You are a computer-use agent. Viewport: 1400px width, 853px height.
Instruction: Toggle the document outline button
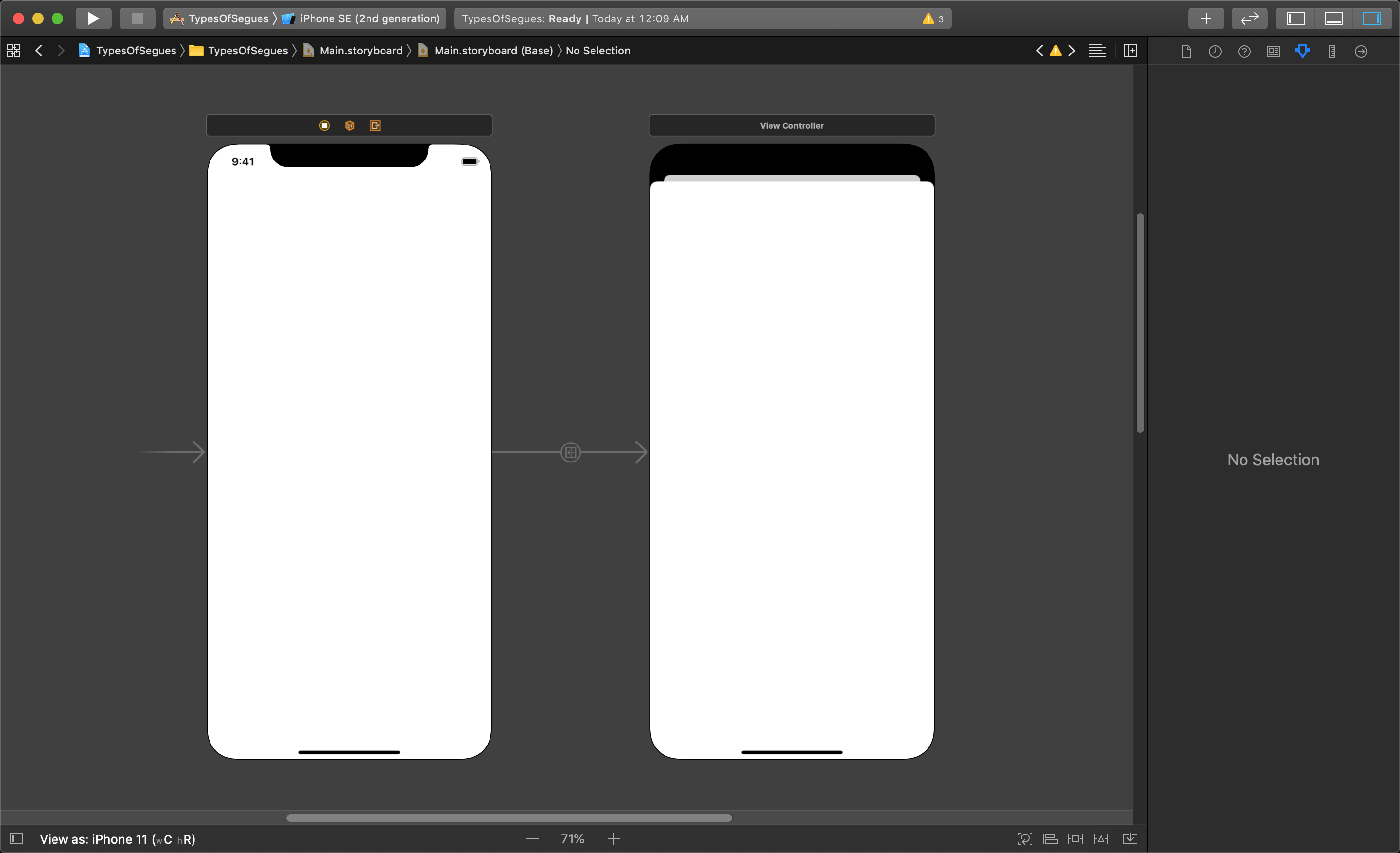pyautogui.click(x=17, y=838)
